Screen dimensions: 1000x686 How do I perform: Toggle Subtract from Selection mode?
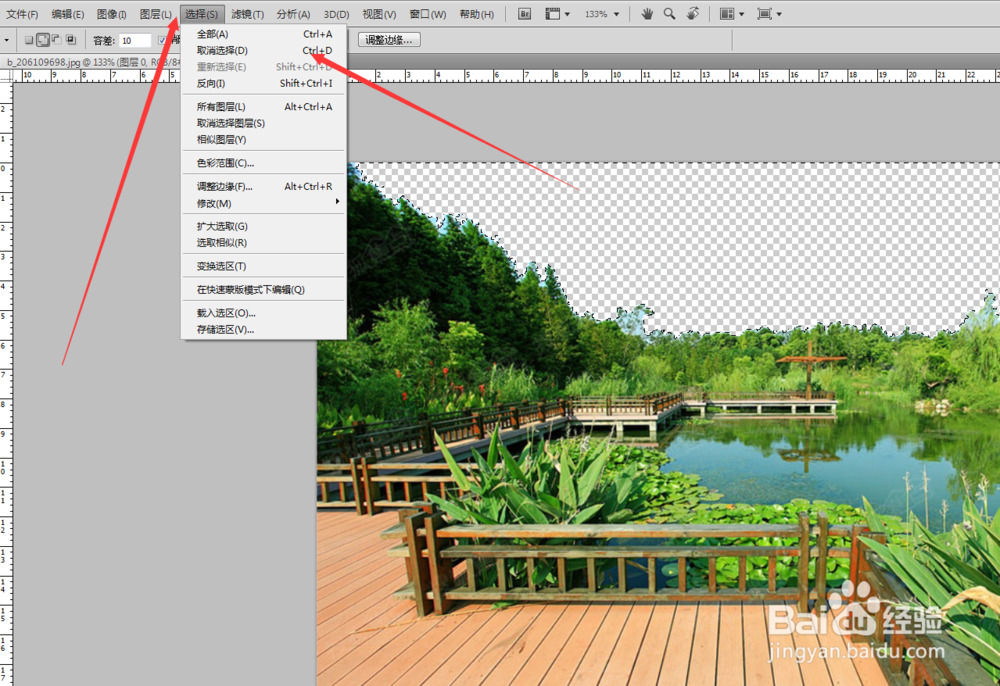point(56,39)
